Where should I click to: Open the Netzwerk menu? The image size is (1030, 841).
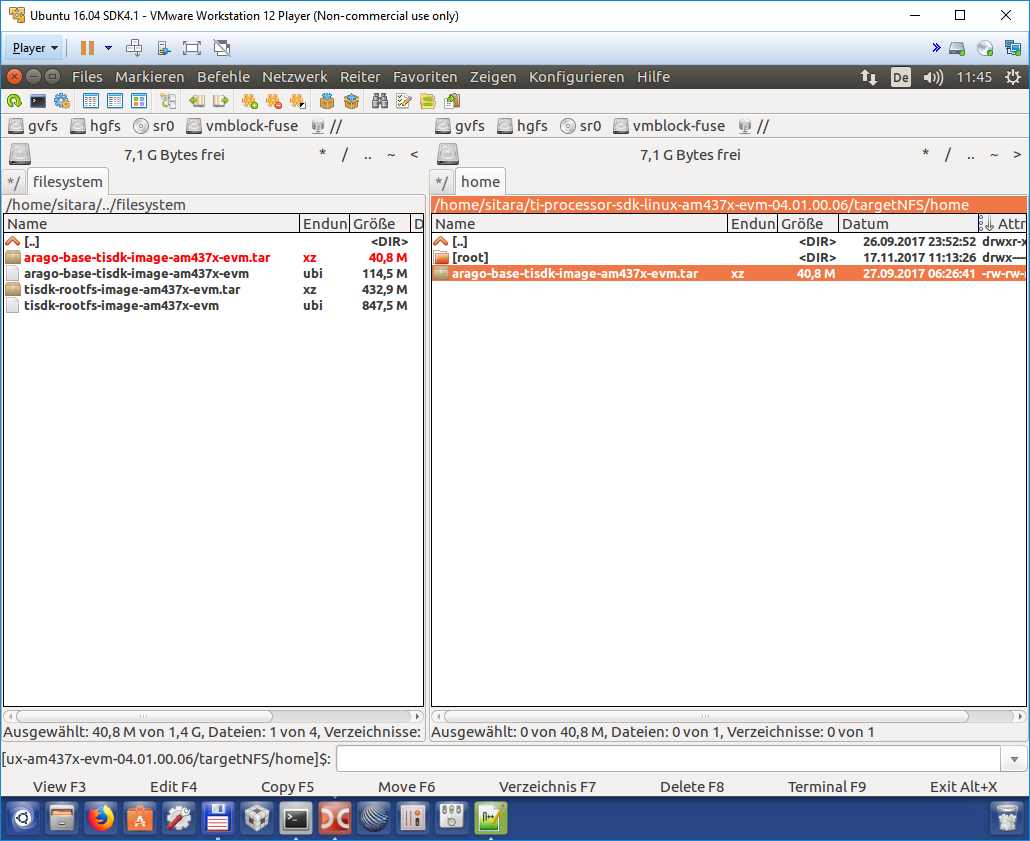(295, 77)
